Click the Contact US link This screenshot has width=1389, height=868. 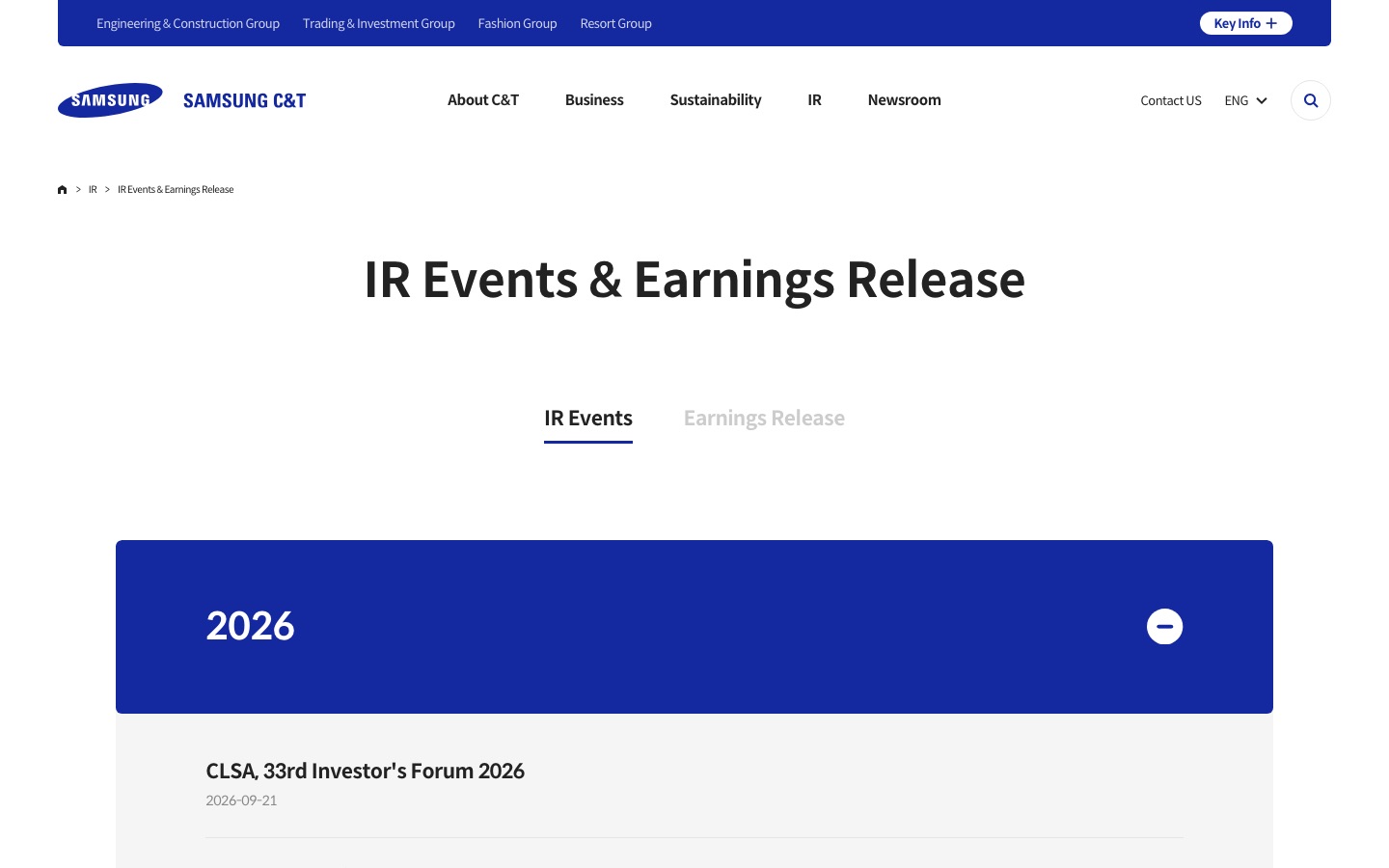[x=1171, y=100]
